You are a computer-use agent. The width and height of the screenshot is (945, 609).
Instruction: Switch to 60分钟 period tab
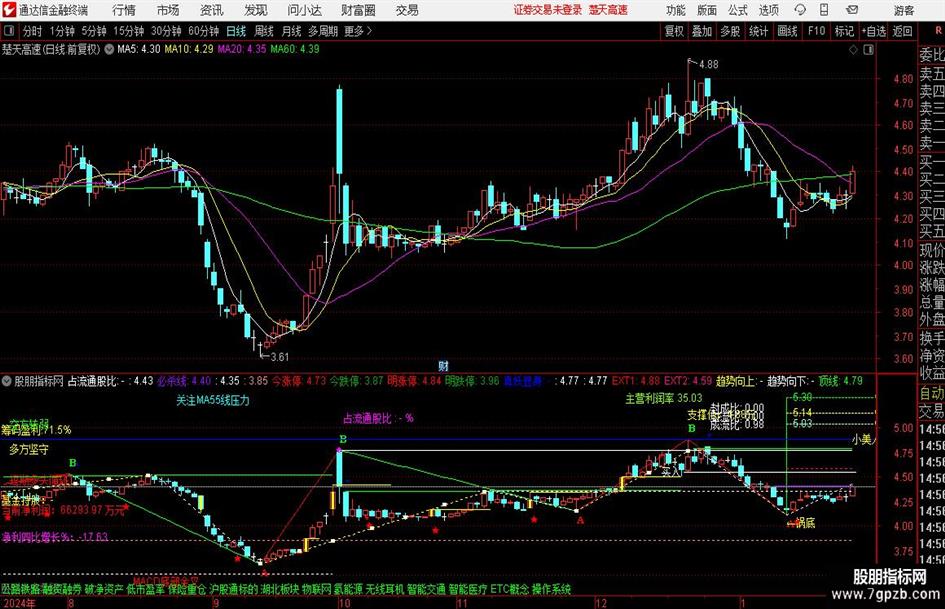(x=204, y=31)
